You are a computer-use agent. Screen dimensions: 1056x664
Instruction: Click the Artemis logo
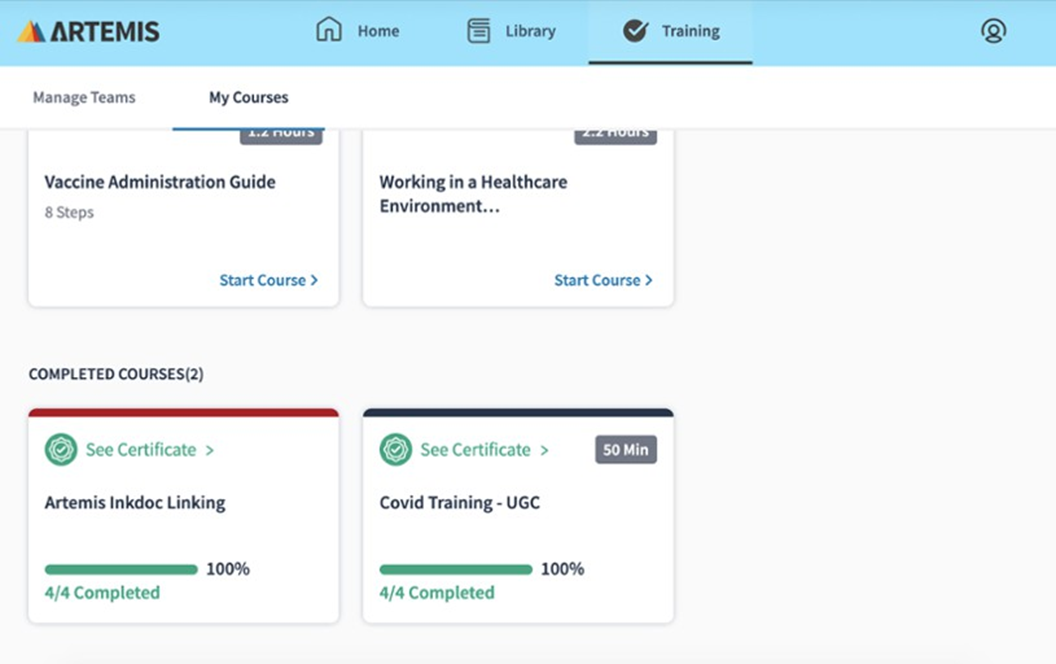(88, 31)
